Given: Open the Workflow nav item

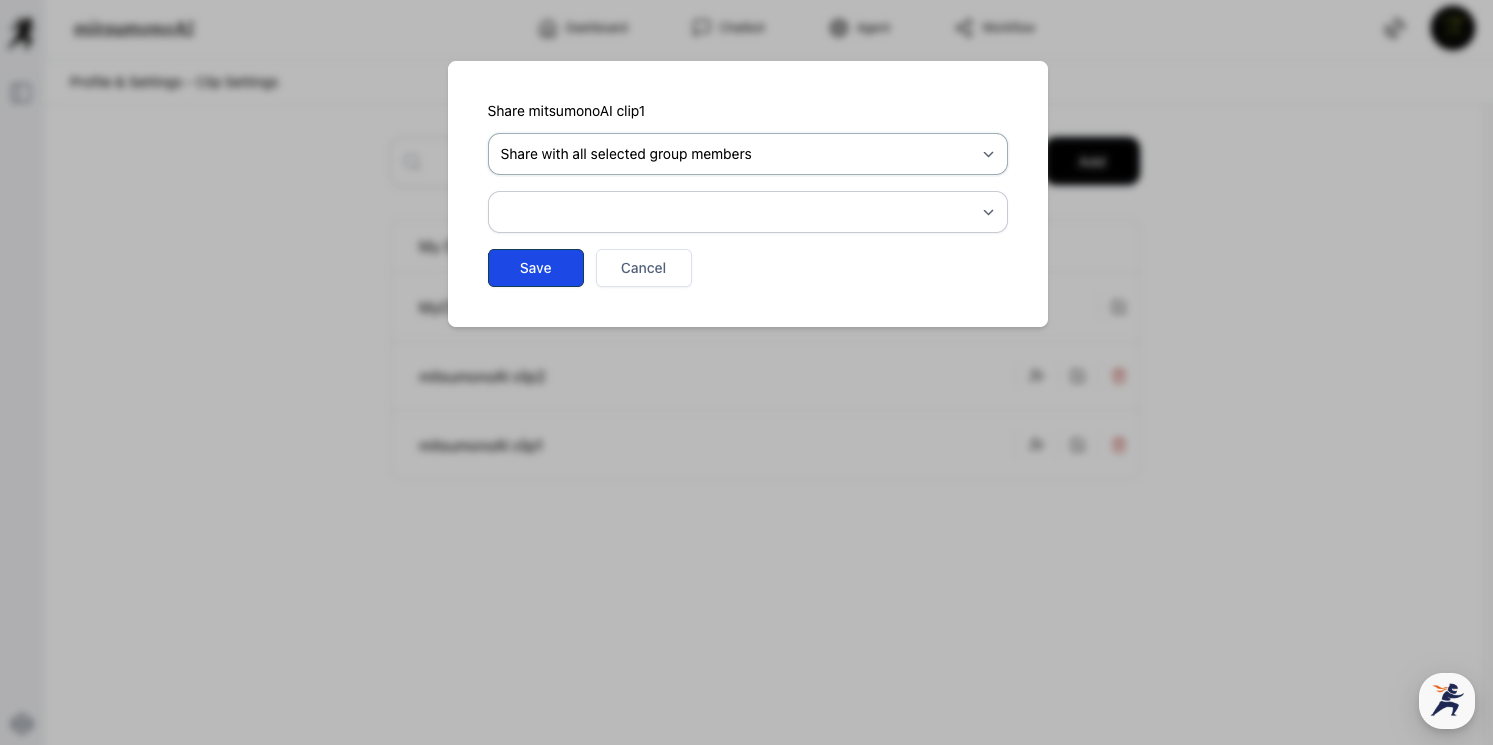Looking at the screenshot, I should pyautogui.click(x=995, y=28).
